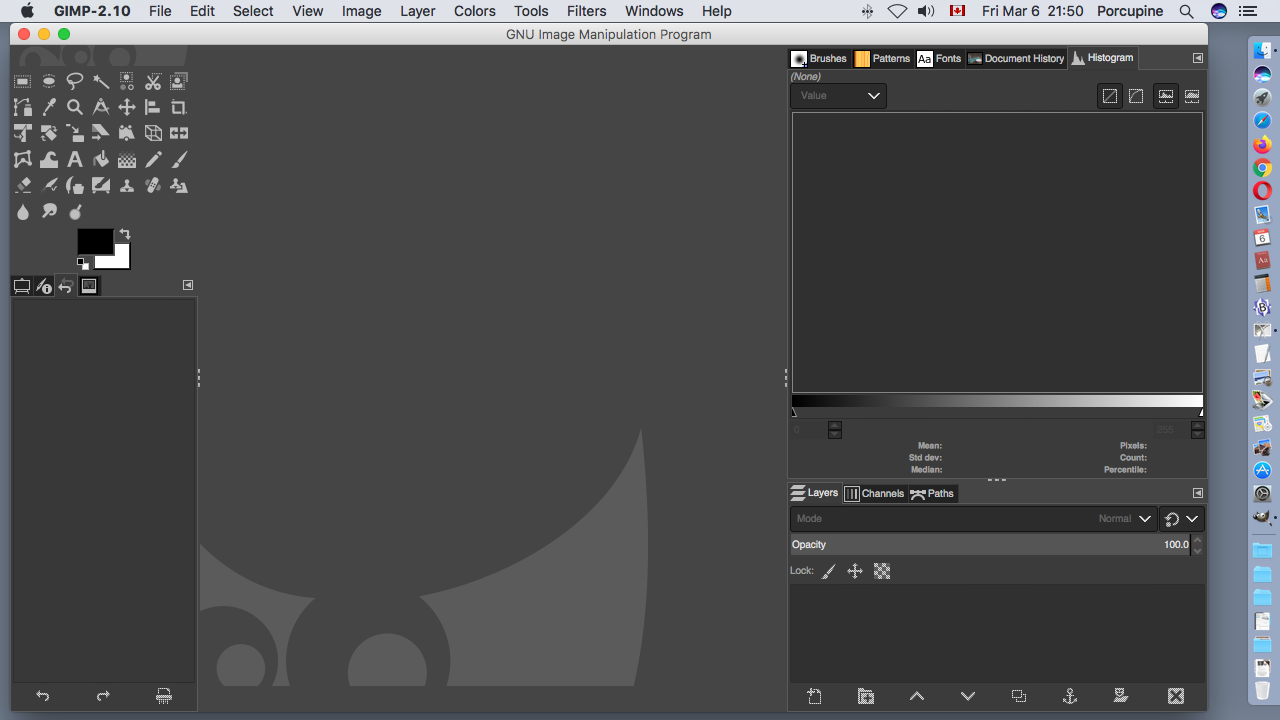The width and height of the screenshot is (1280, 720).
Task: Open the toolbox dock tab configuration menu
Action: point(188,285)
